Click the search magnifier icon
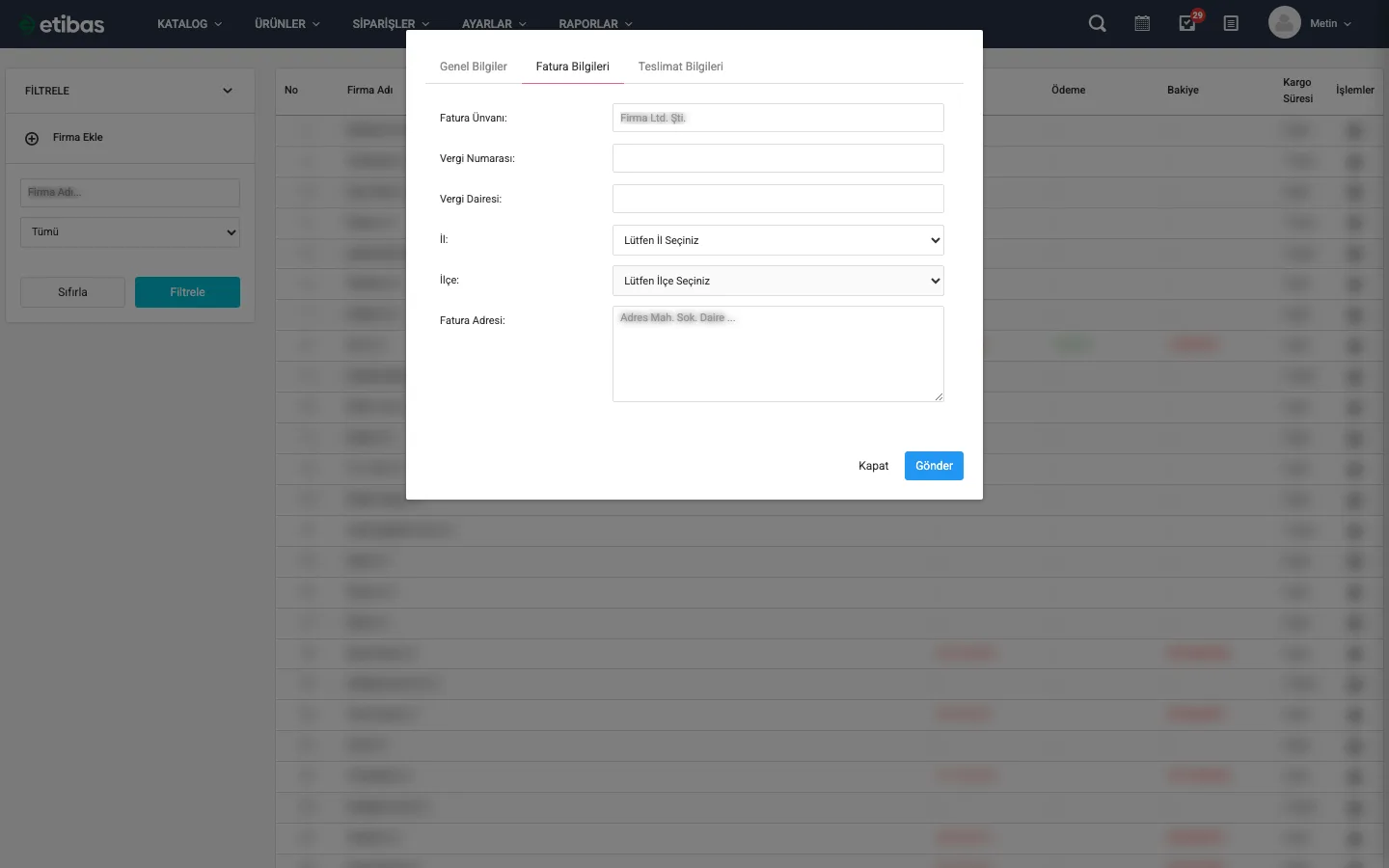This screenshot has width=1389, height=868. click(x=1097, y=23)
